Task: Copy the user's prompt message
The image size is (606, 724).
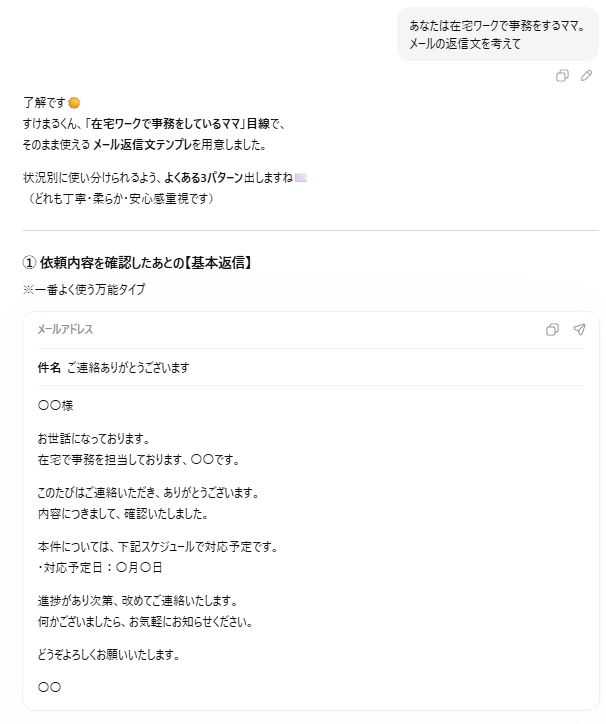Action: (x=562, y=76)
